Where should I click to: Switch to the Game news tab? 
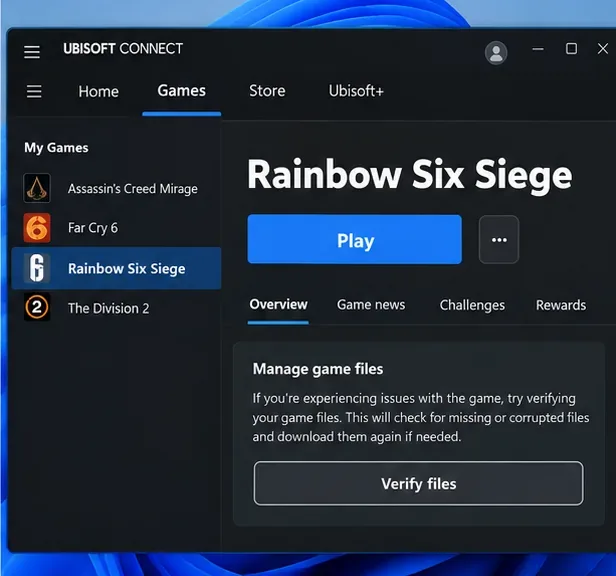pyautogui.click(x=371, y=305)
